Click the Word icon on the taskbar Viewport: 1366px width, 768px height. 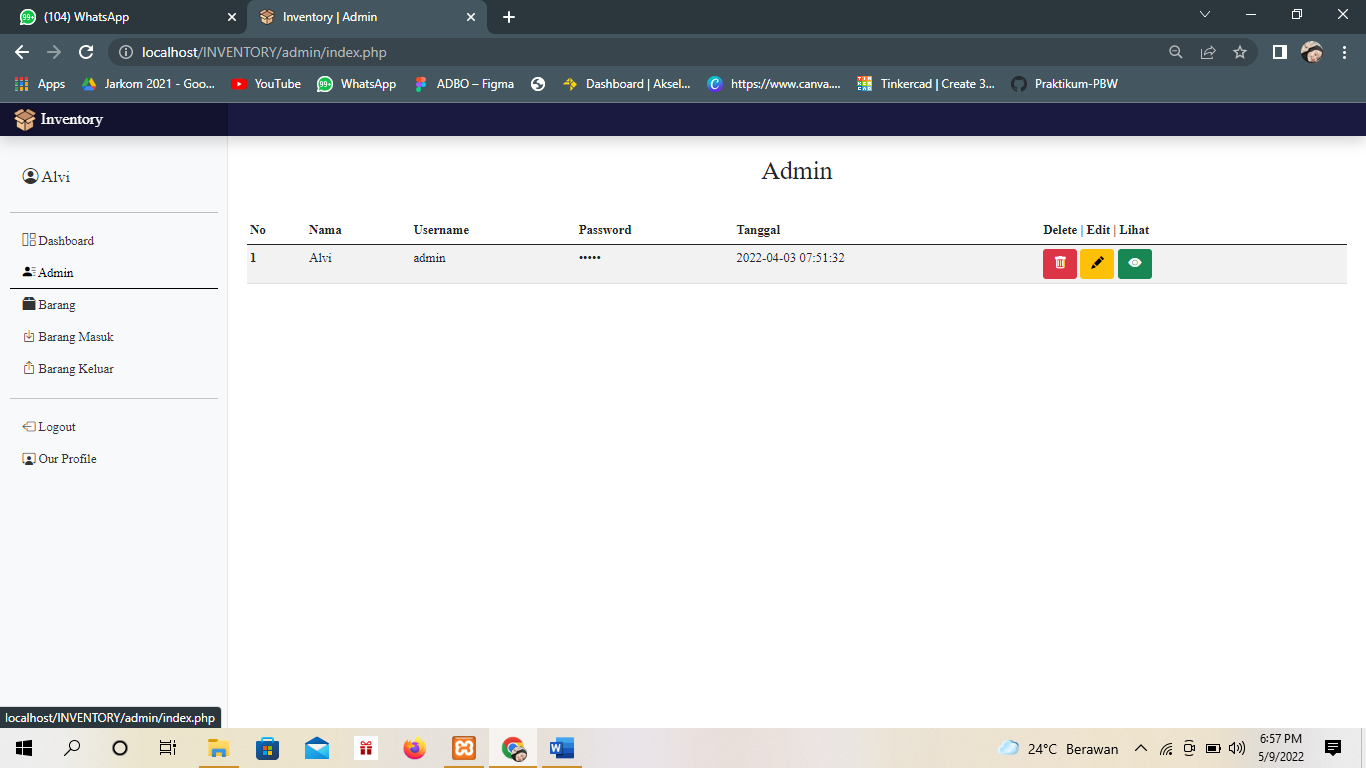(559, 747)
